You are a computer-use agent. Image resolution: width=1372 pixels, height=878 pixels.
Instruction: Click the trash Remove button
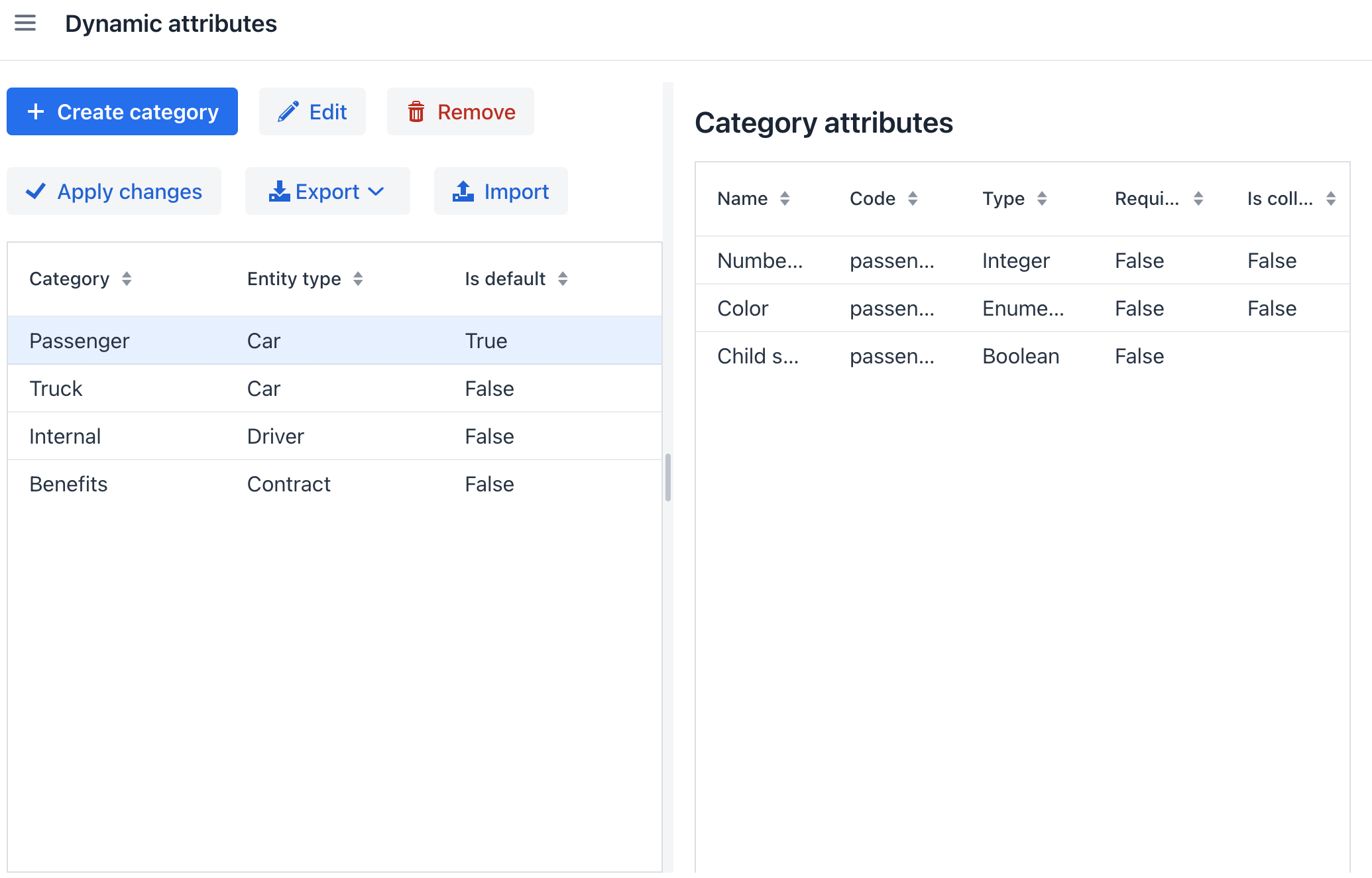pos(461,111)
